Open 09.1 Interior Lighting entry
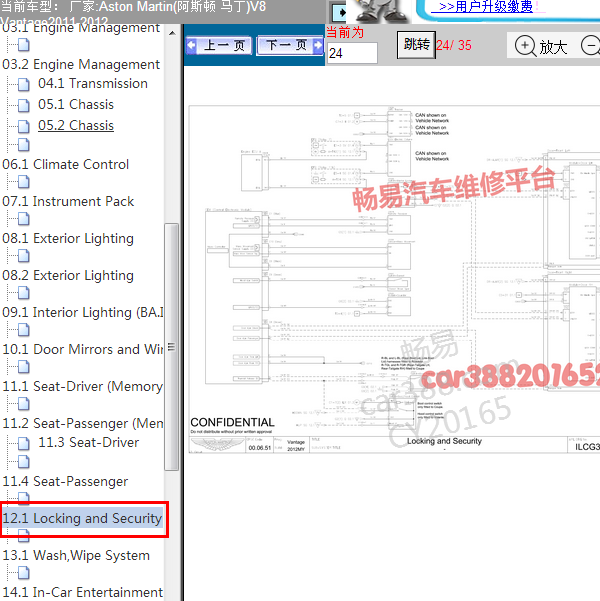This screenshot has width=600, height=601. pyautogui.click(x=83, y=312)
